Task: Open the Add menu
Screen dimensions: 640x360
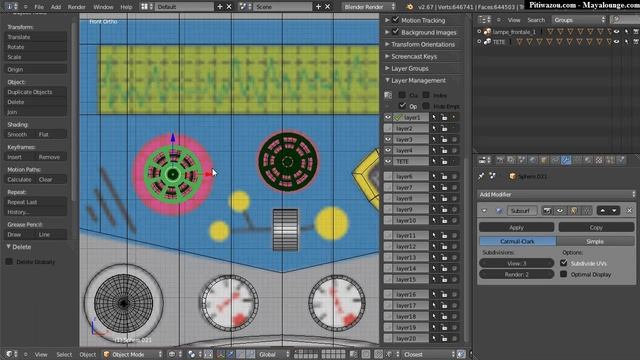Action: click(x=56, y=7)
